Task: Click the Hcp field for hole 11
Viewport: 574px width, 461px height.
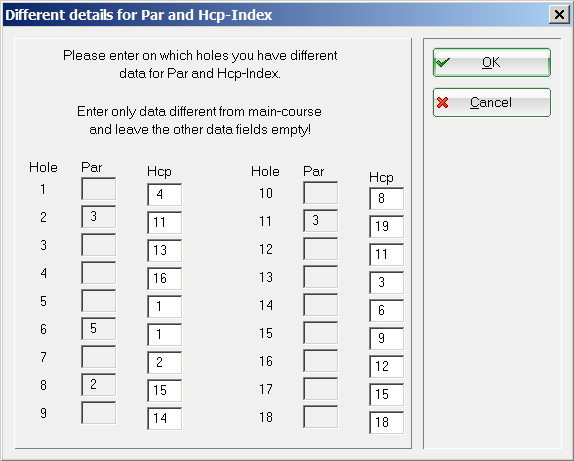Action: pos(387,227)
